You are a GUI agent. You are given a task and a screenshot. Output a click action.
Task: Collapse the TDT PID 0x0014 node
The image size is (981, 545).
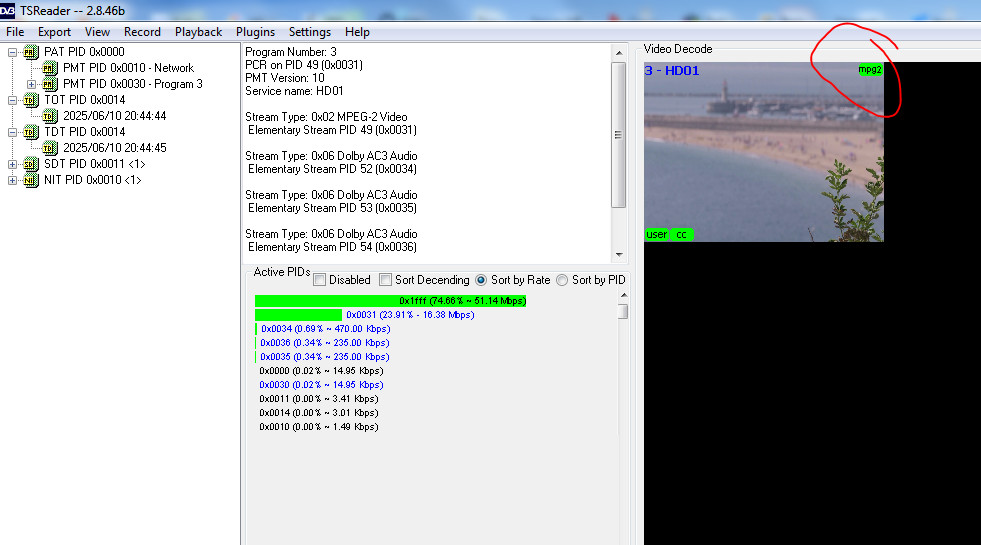pos(12,133)
